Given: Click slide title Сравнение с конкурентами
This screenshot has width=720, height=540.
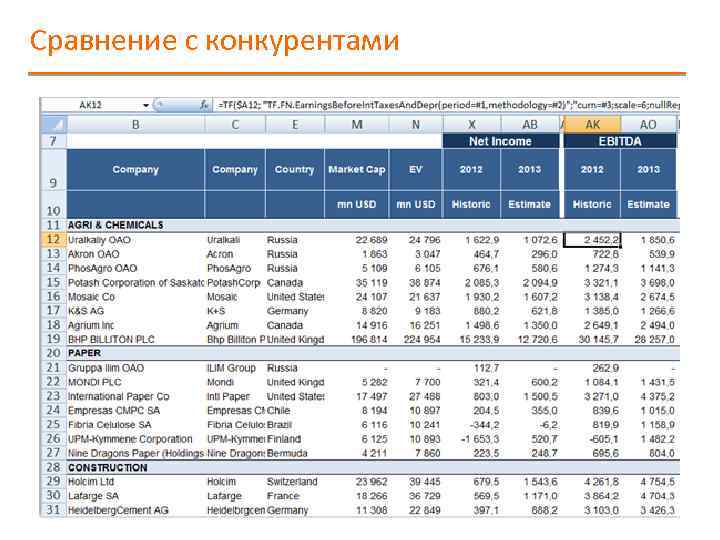Looking at the screenshot, I should click(x=214, y=41).
